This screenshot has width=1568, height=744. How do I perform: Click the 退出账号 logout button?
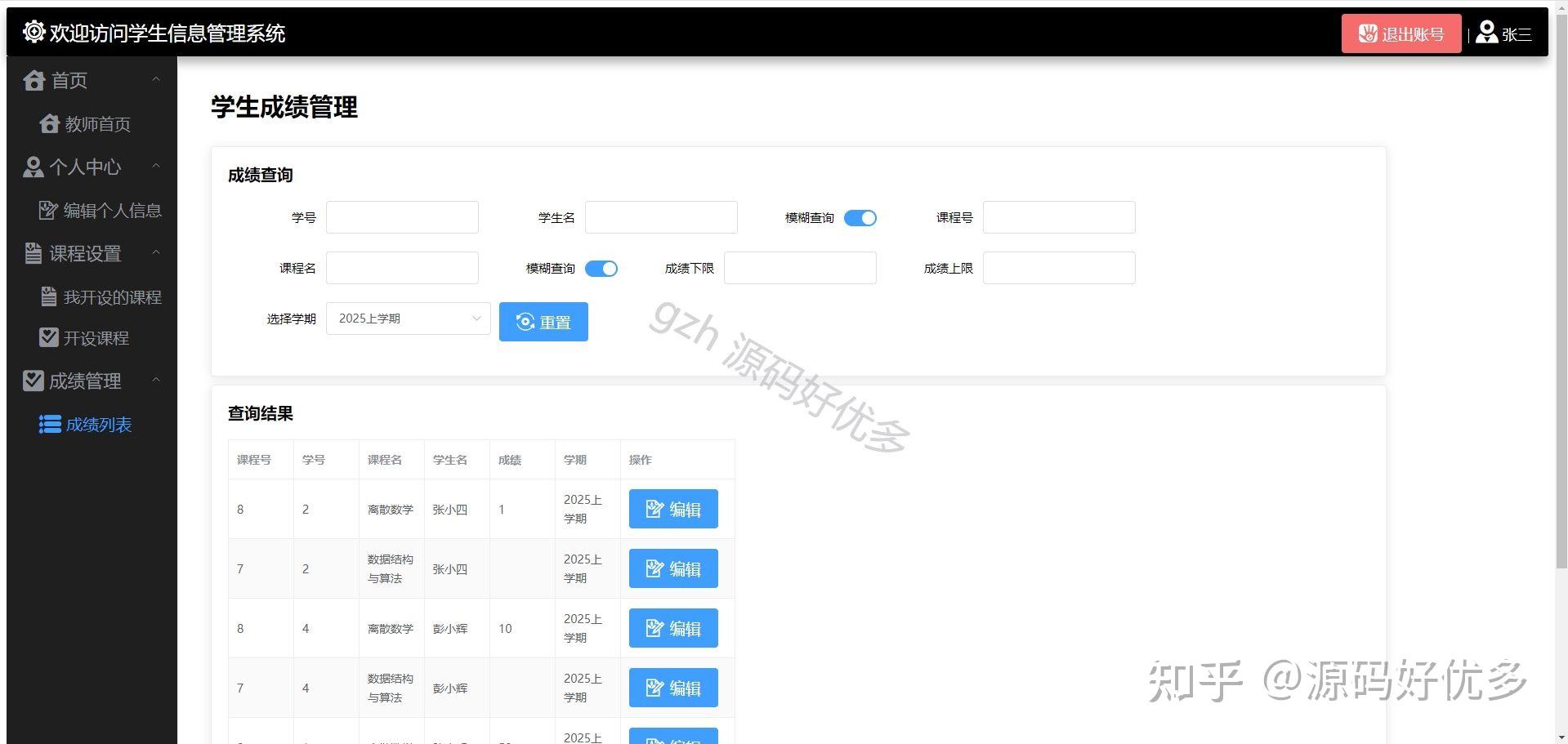coord(1401,33)
